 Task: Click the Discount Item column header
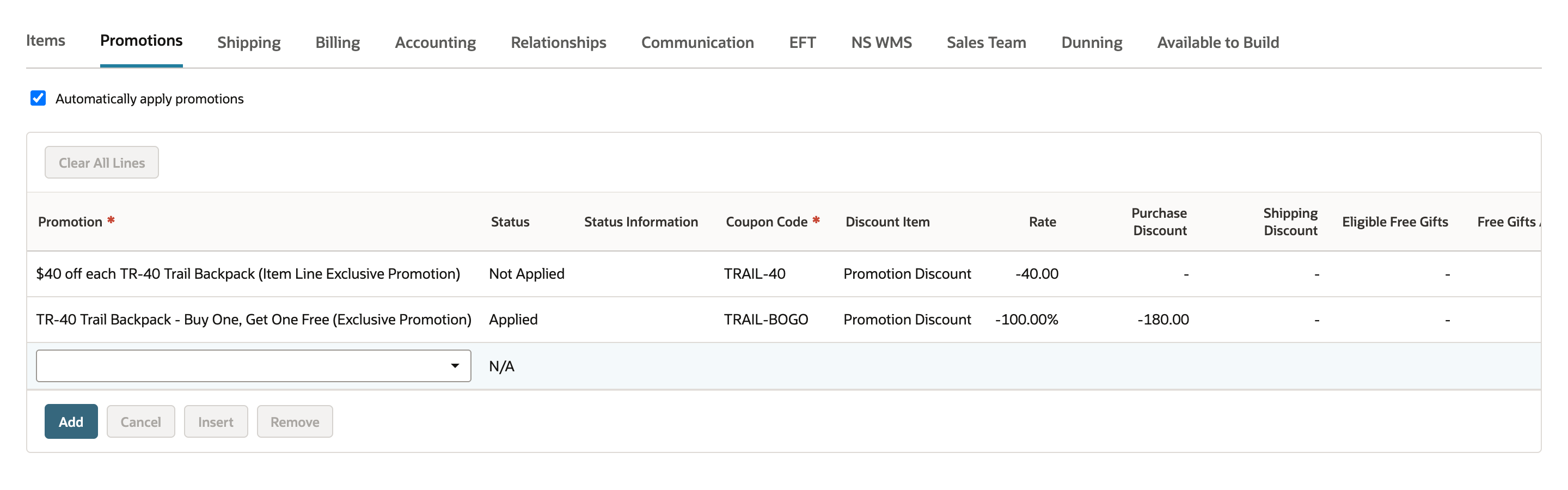tap(887, 222)
